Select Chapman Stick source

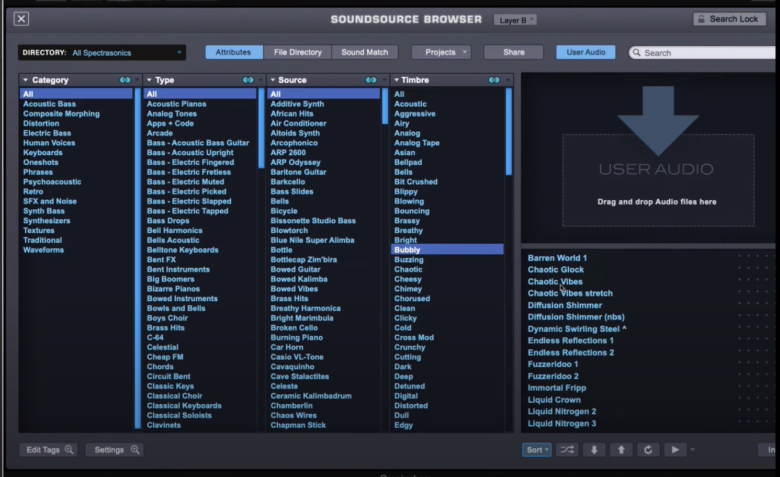coord(298,425)
